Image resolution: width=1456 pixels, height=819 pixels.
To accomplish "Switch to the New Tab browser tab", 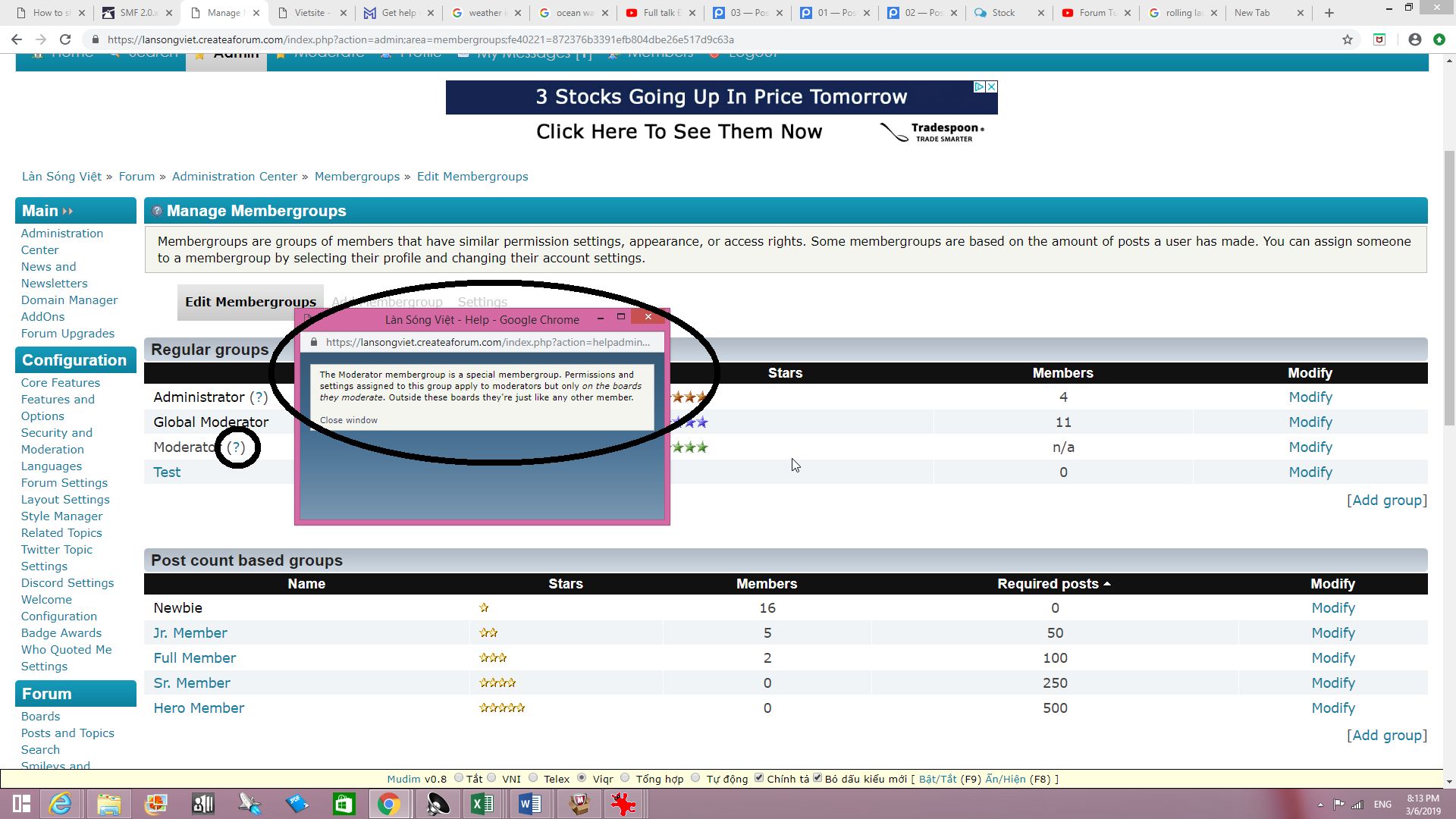I will (x=1269, y=13).
